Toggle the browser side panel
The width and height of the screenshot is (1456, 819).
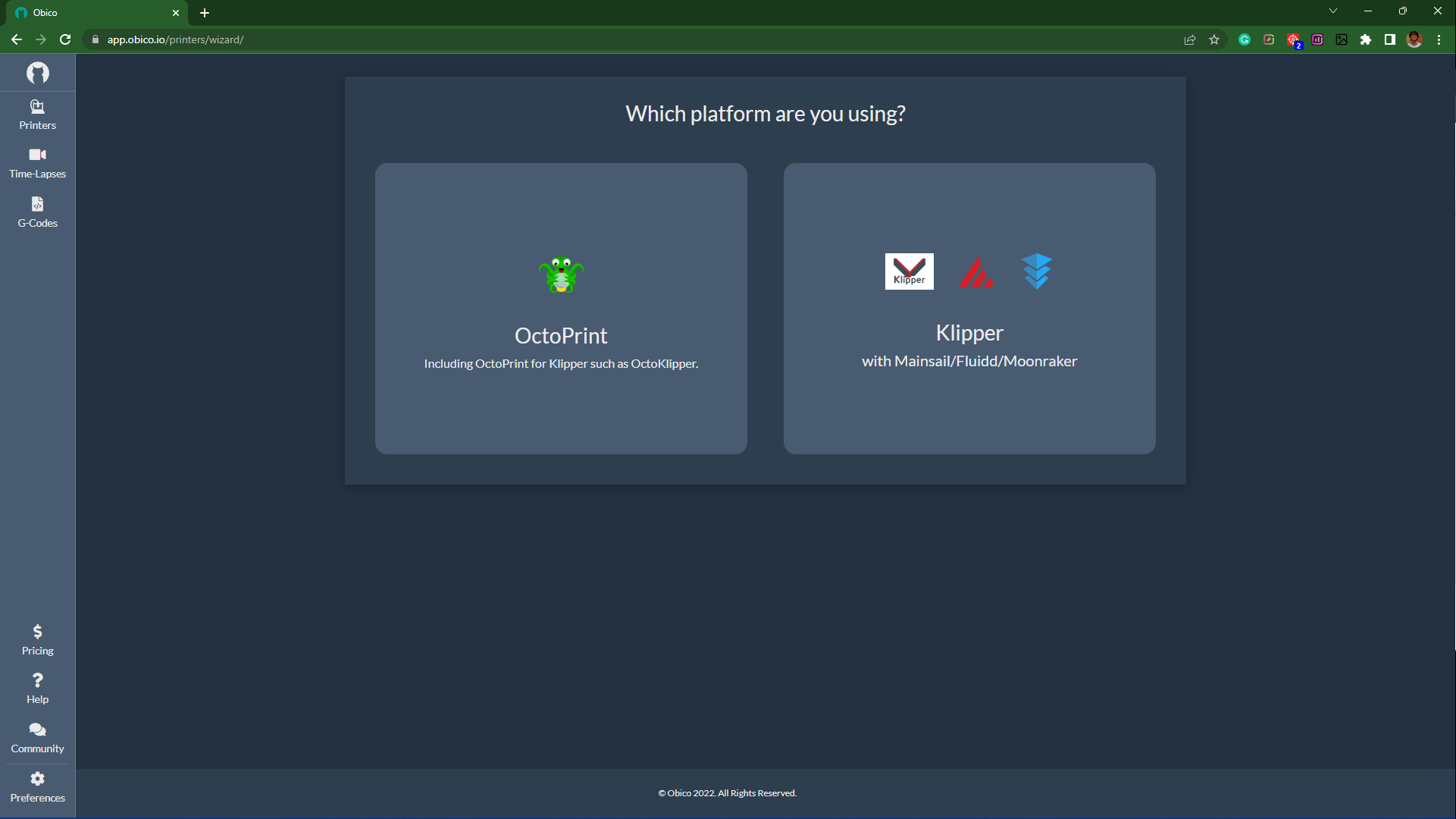[1390, 39]
